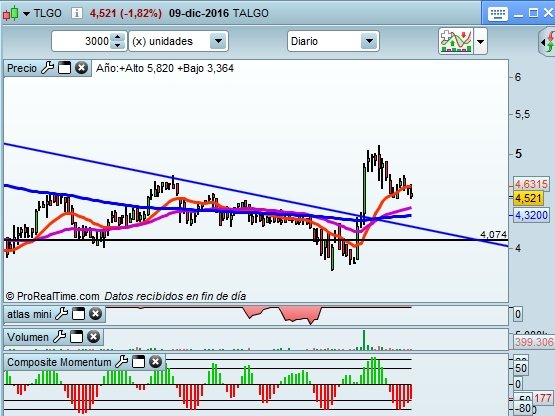Expand the indicators dropdown arrow

[480, 41]
